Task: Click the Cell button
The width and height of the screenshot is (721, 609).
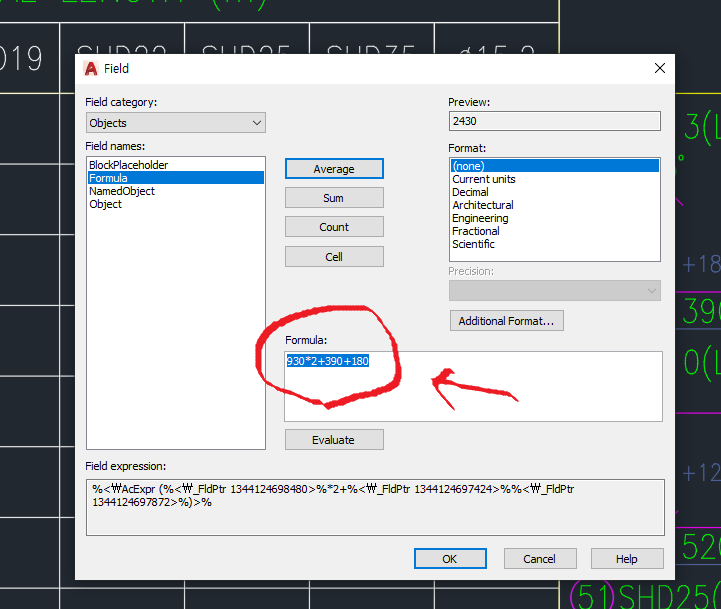Action: [x=334, y=257]
